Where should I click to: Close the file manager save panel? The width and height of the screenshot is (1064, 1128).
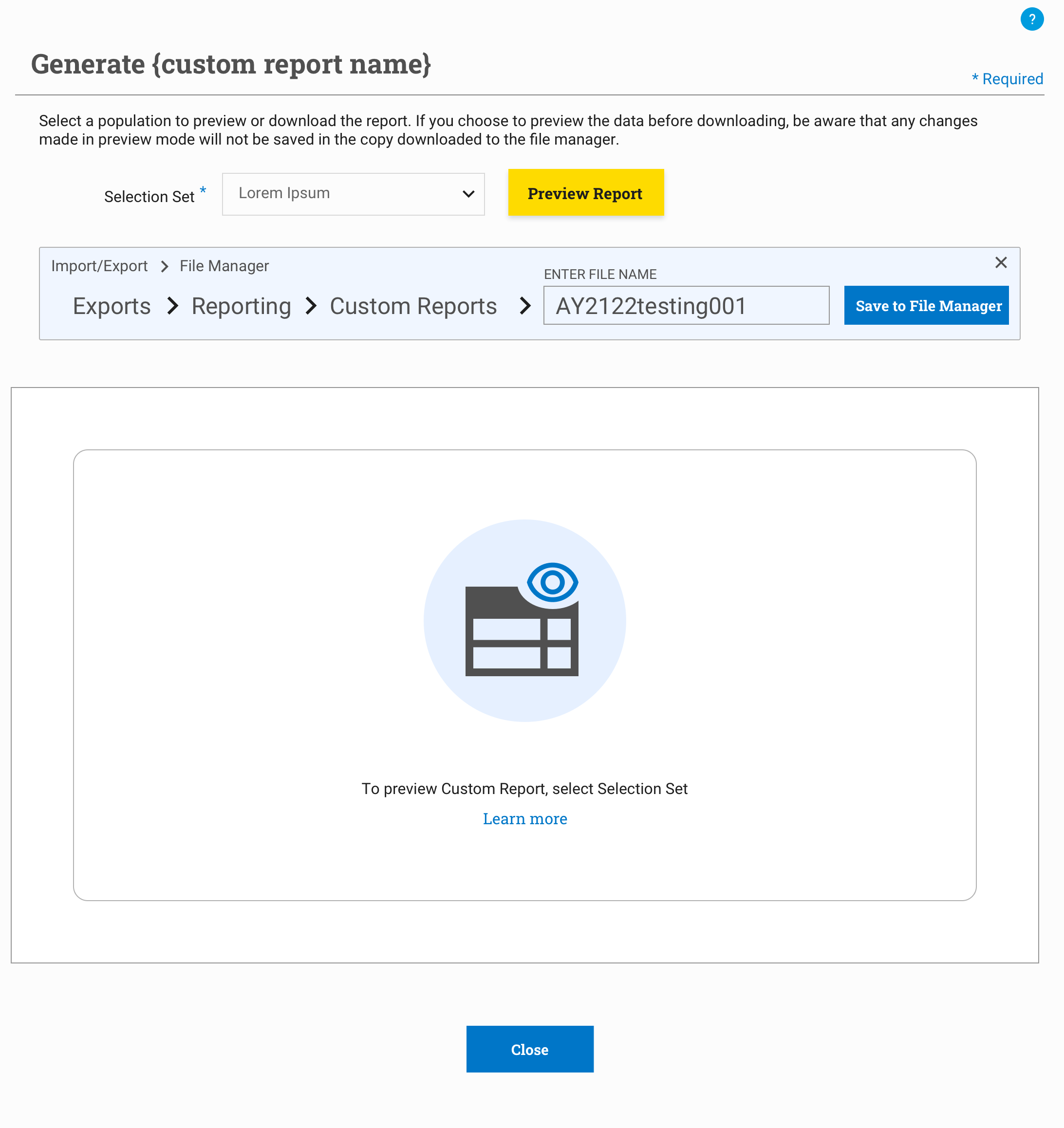[x=1000, y=262]
